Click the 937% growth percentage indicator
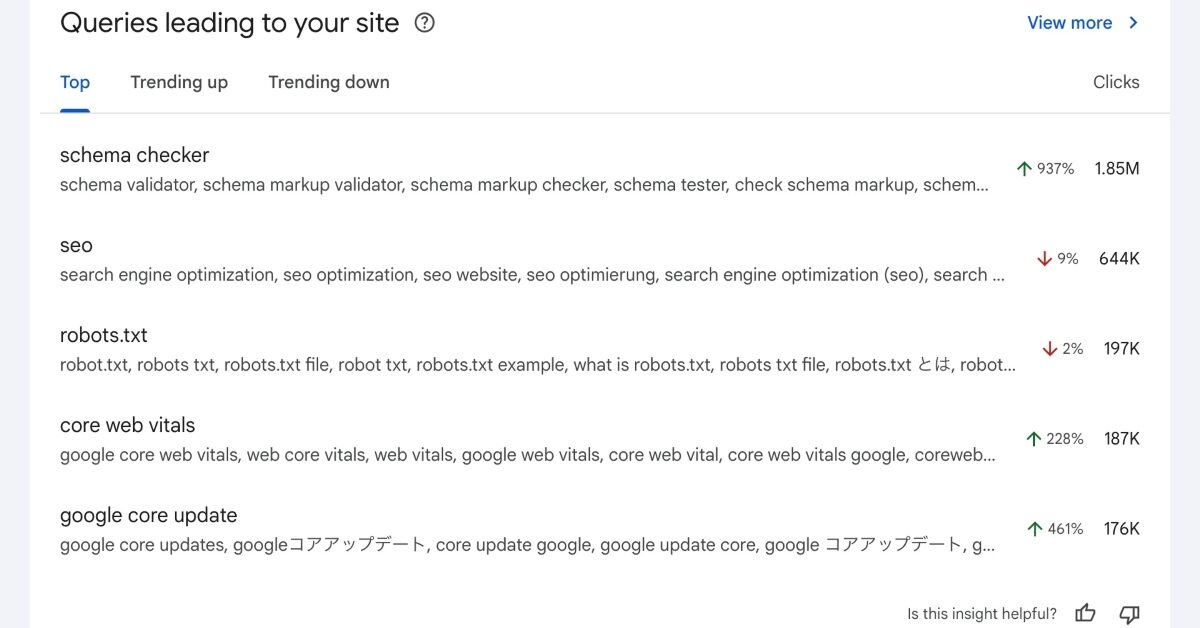1200x628 pixels. coord(1057,168)
